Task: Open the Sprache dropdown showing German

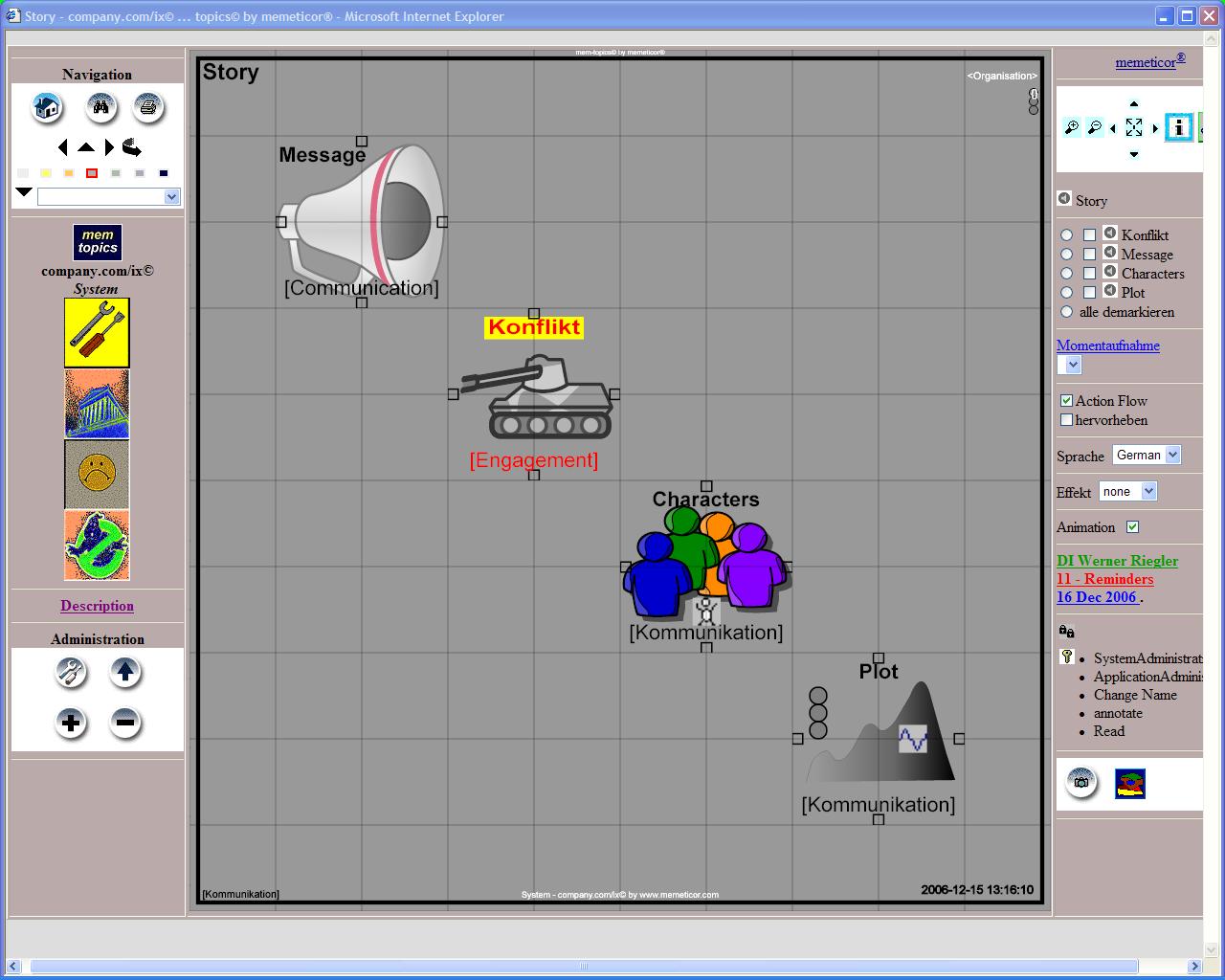Action: point(1147,456)
